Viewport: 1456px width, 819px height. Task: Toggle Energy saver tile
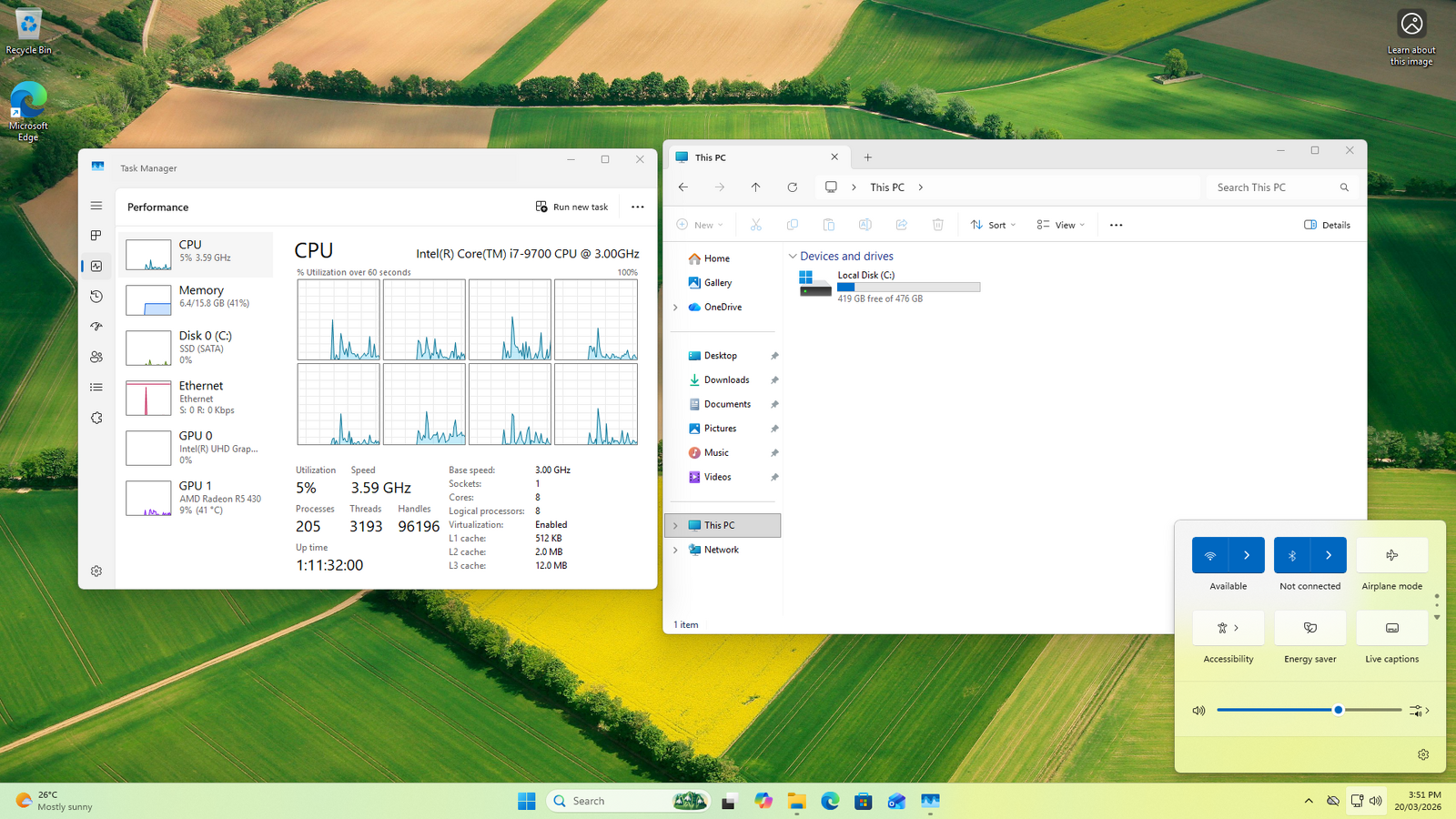(x=1309, y=628)
